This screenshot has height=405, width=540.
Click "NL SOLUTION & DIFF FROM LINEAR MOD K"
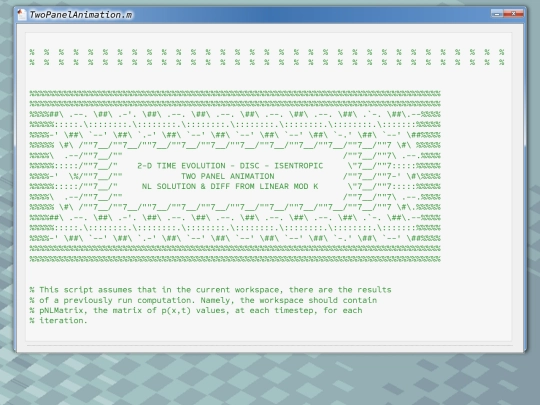coord(230,187)
